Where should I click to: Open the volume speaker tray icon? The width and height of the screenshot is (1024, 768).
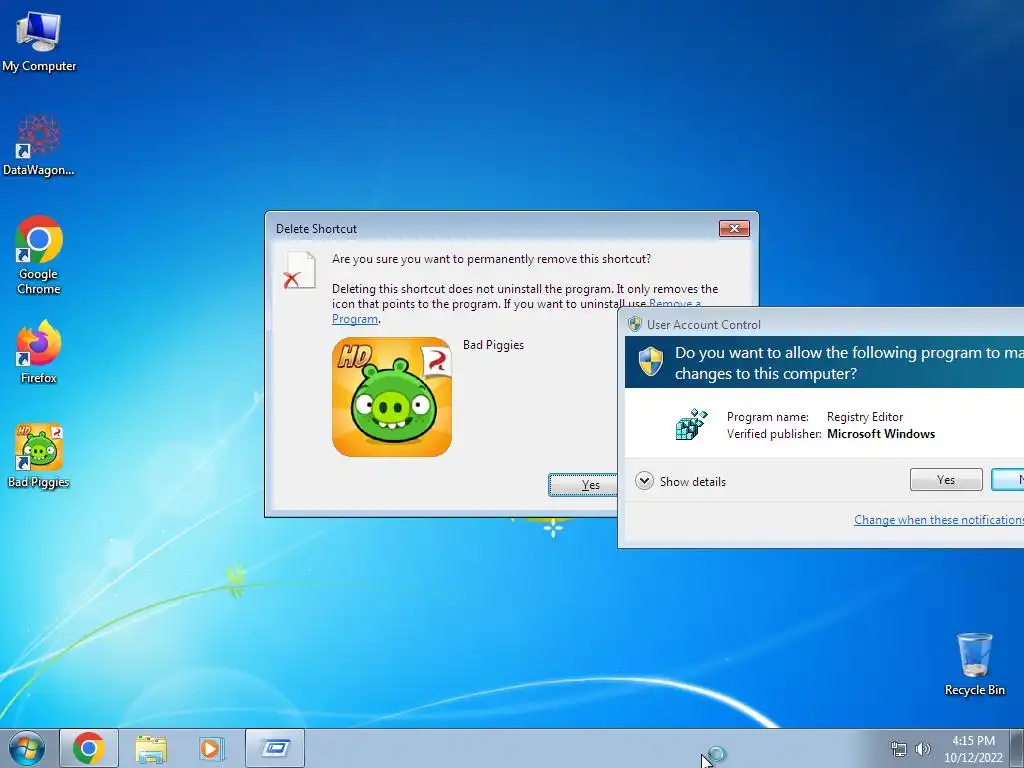tap(922, 749)
